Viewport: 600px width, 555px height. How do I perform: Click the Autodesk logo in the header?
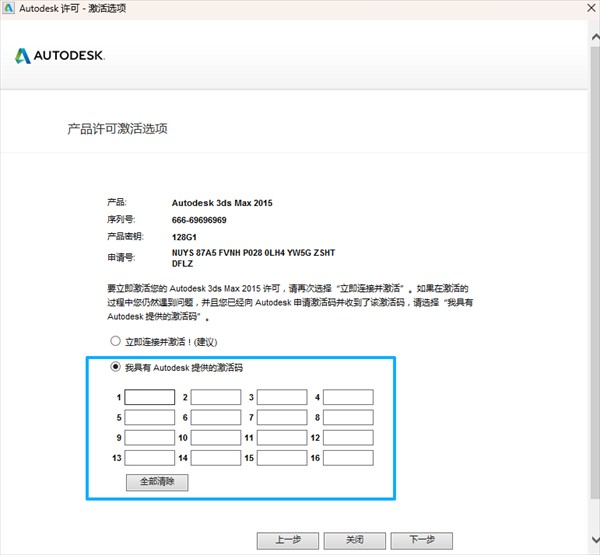point(60,56)
